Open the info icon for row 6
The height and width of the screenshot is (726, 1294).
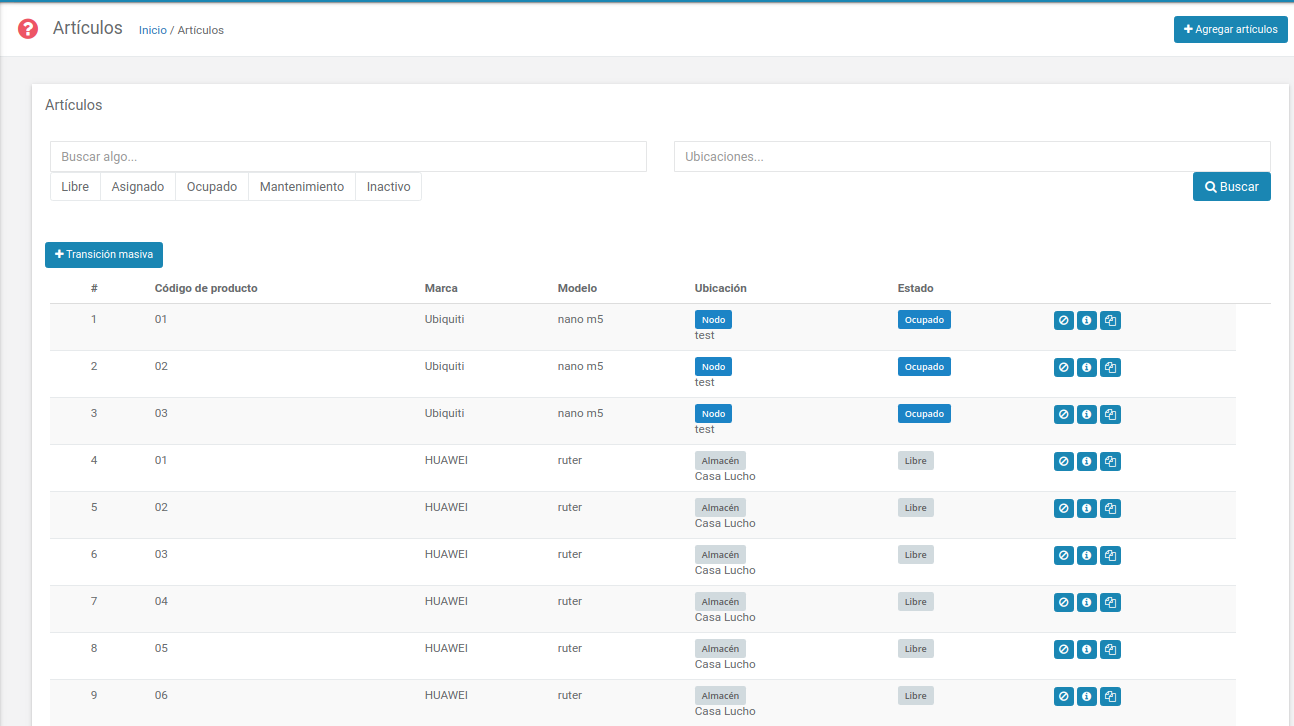pos(1087,556)
